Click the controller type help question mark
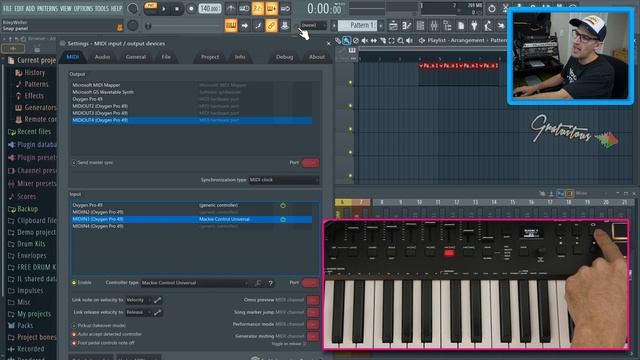The image size is (640, 360). point(270,283)
